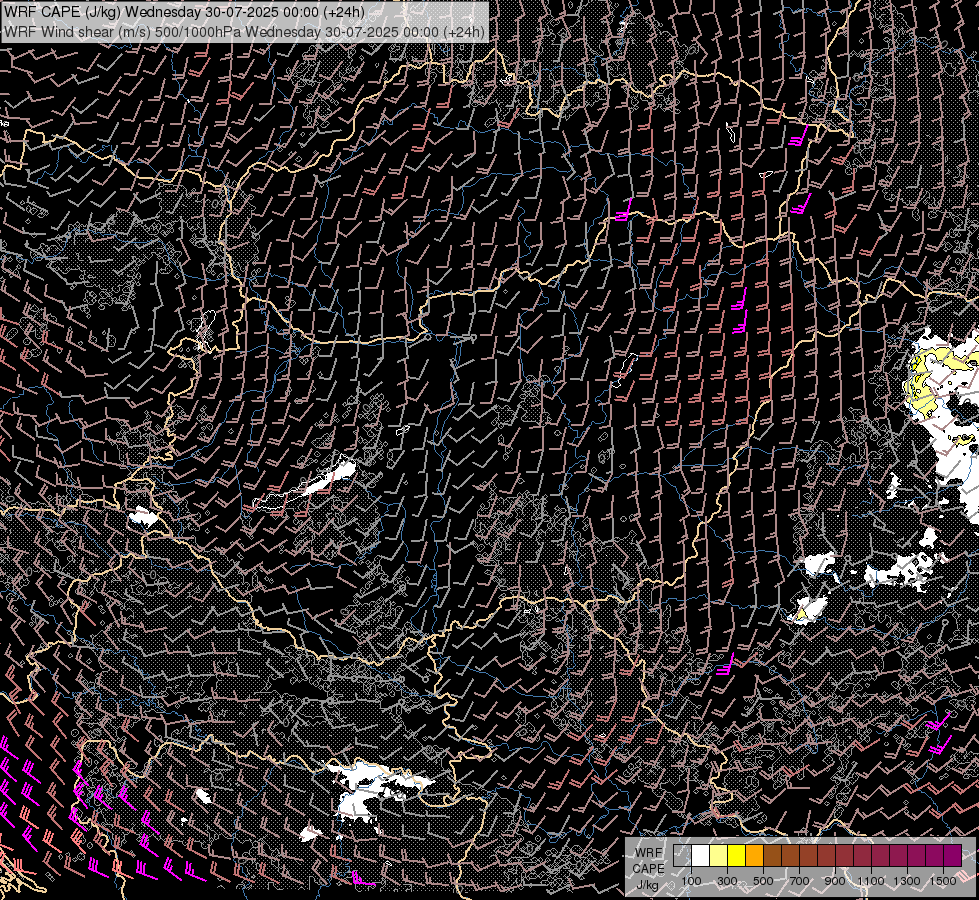
Task: Click the legend label '1500'
Action: coord(943,881)
